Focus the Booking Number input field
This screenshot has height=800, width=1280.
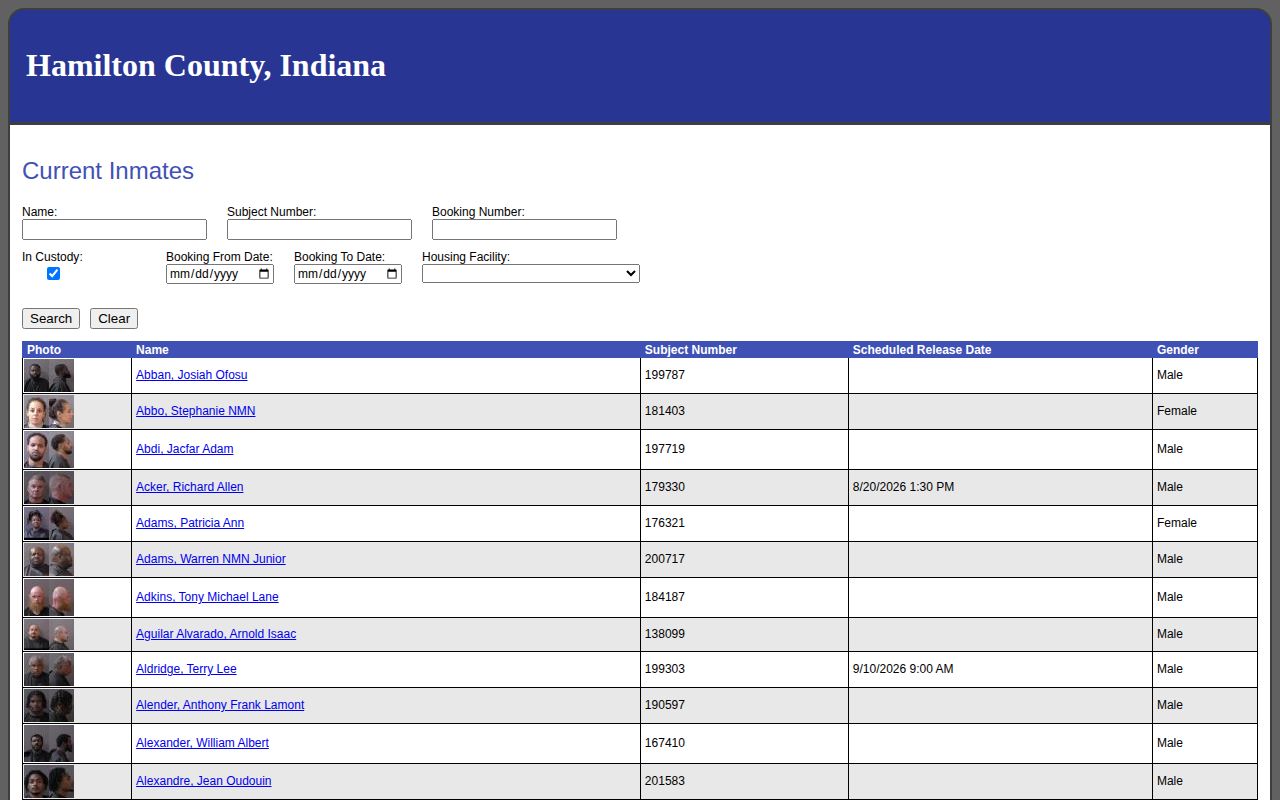(x=524, y=230)
